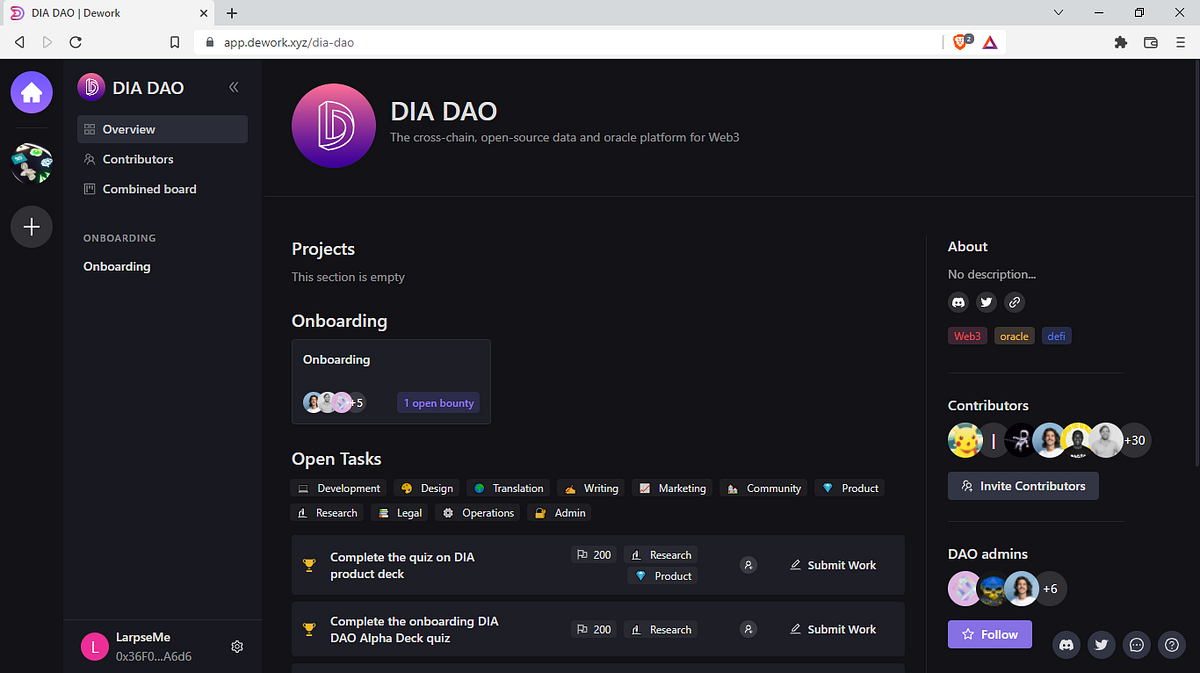
Task: Open the Combined board from the sidebar
Action: click(x=149, y=188)
